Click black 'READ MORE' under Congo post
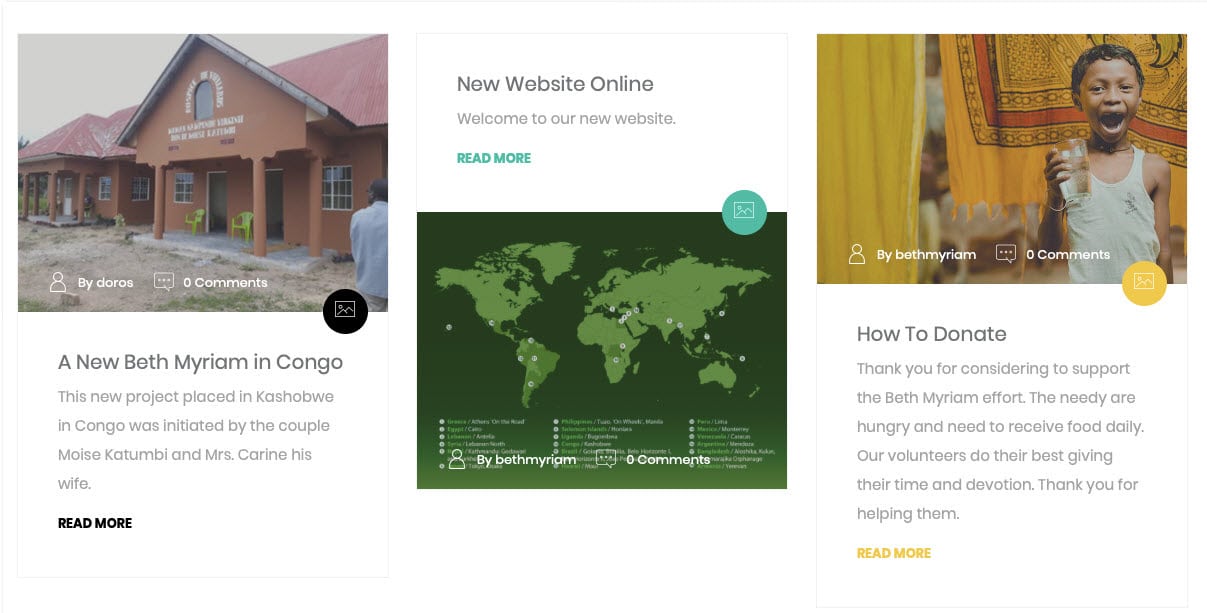 click(95, 523)
